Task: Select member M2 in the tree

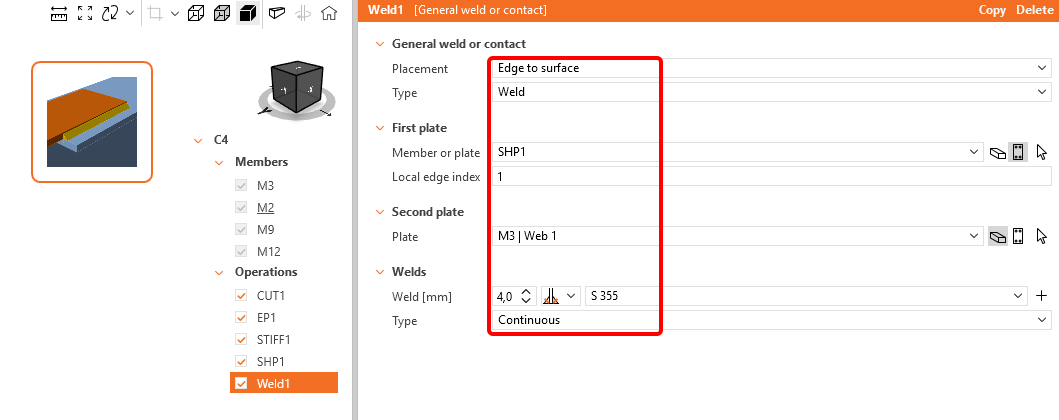Action: (265, 208)
